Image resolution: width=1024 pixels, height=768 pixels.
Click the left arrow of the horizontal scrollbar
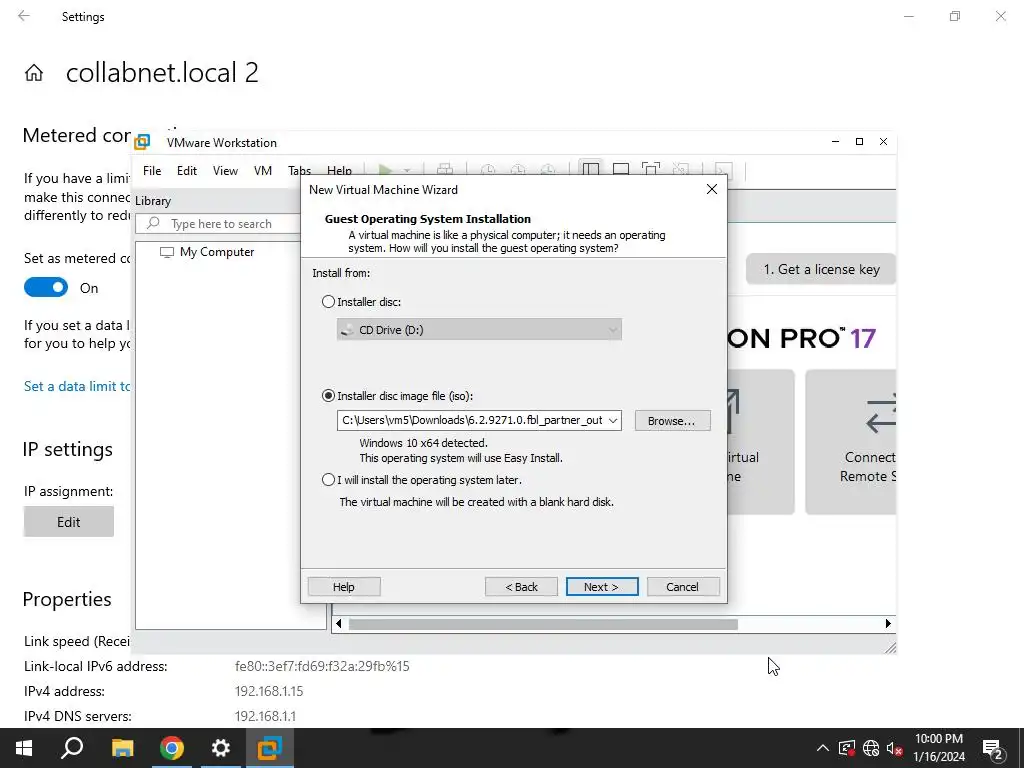(338, 624)
